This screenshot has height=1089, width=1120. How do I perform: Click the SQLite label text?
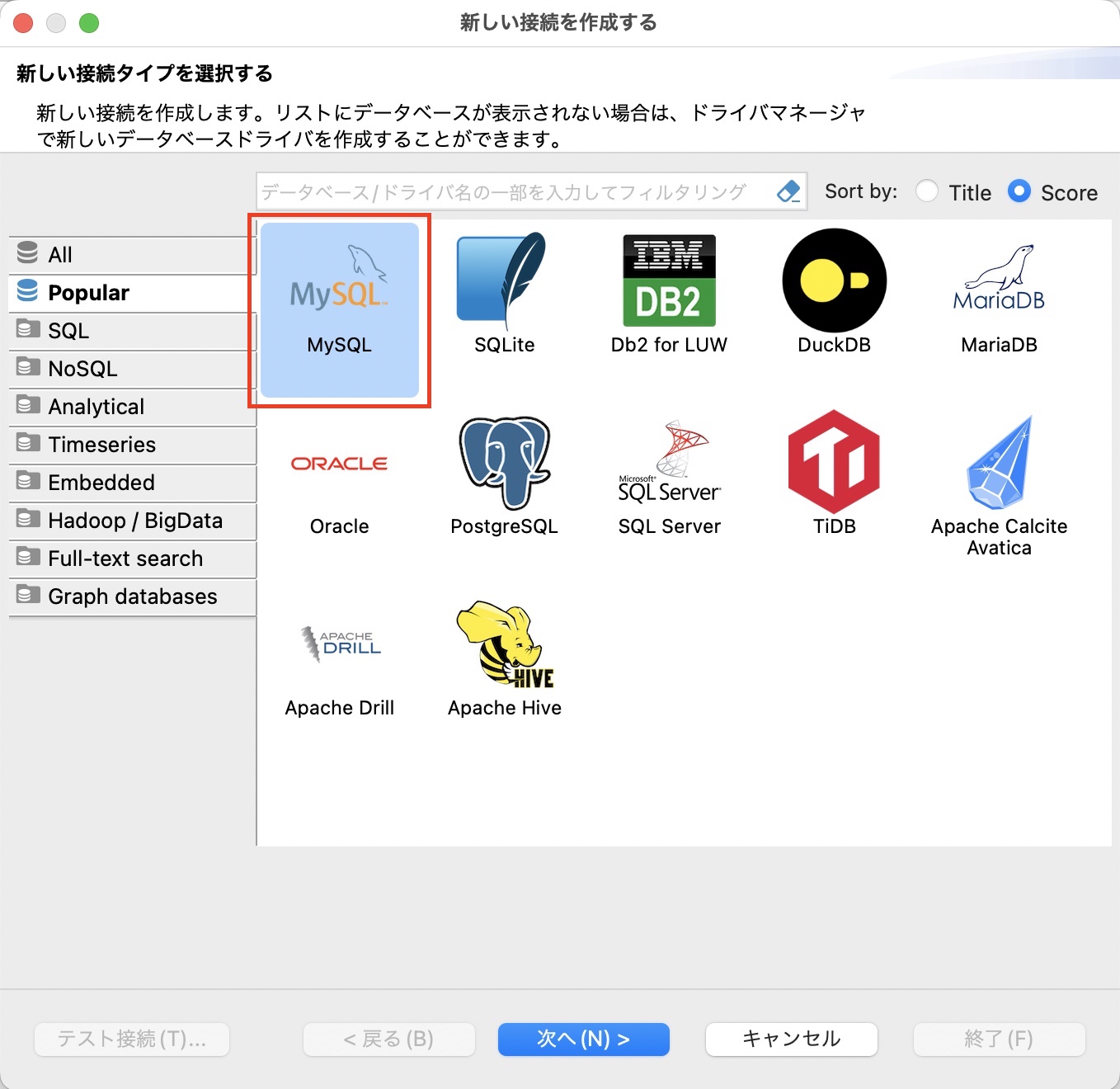click(505, 345)
